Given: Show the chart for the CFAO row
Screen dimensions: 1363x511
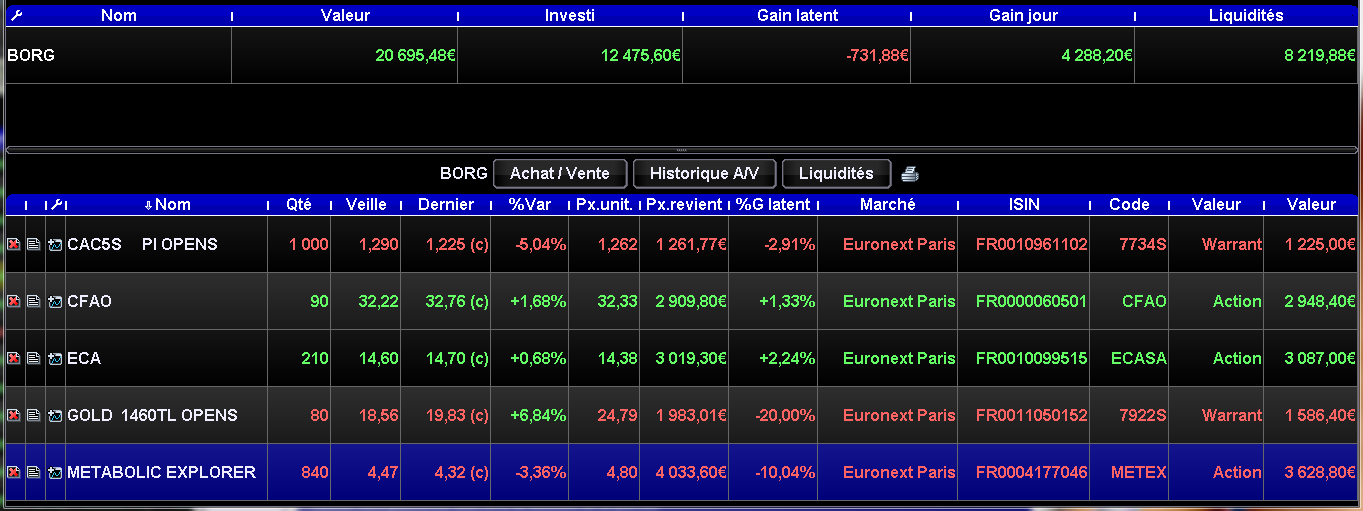Looking at the screenshot, I should tap(54, 302).
